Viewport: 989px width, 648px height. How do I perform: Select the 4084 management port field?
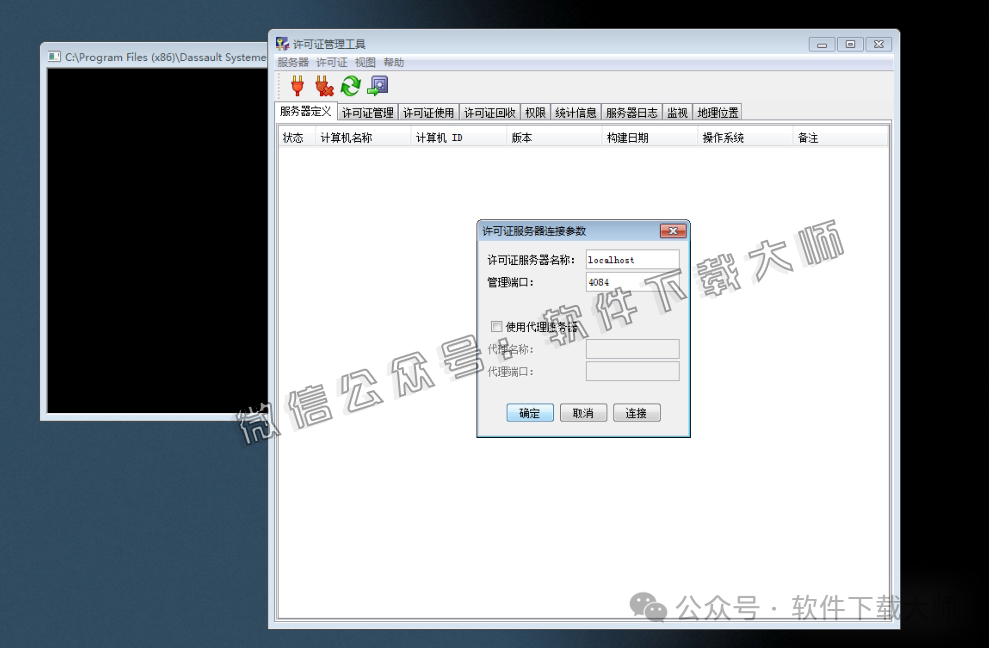(x=631, y=282)
